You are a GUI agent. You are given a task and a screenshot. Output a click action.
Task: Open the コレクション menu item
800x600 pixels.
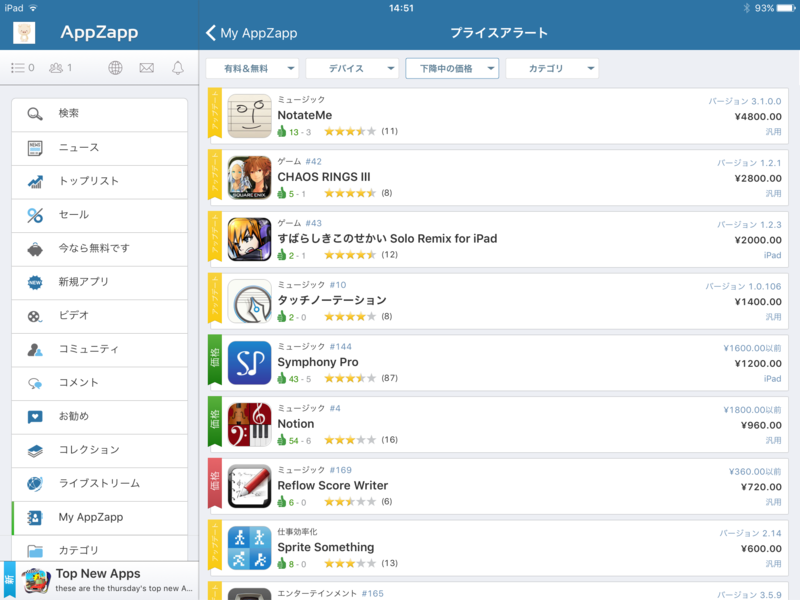pos(99,451)
